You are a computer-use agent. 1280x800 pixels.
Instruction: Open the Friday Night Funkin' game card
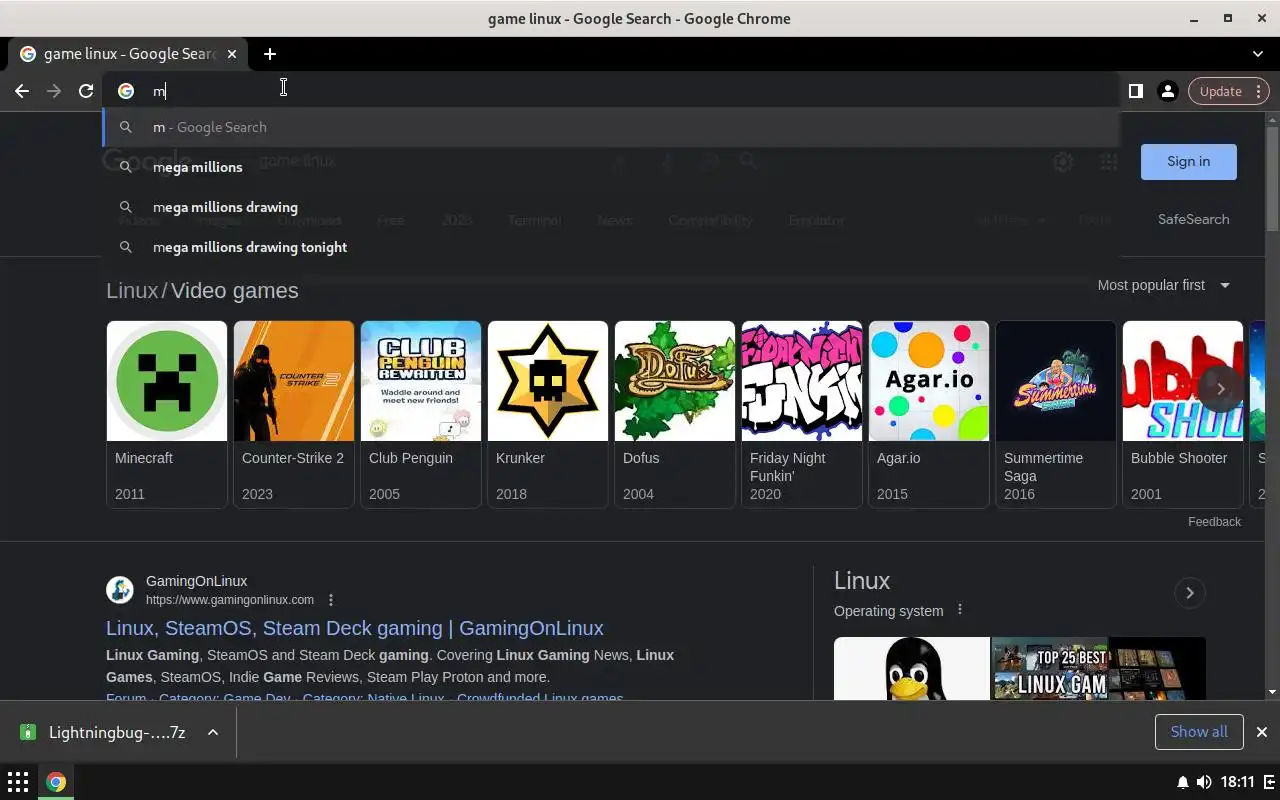(x=801, y=414)
